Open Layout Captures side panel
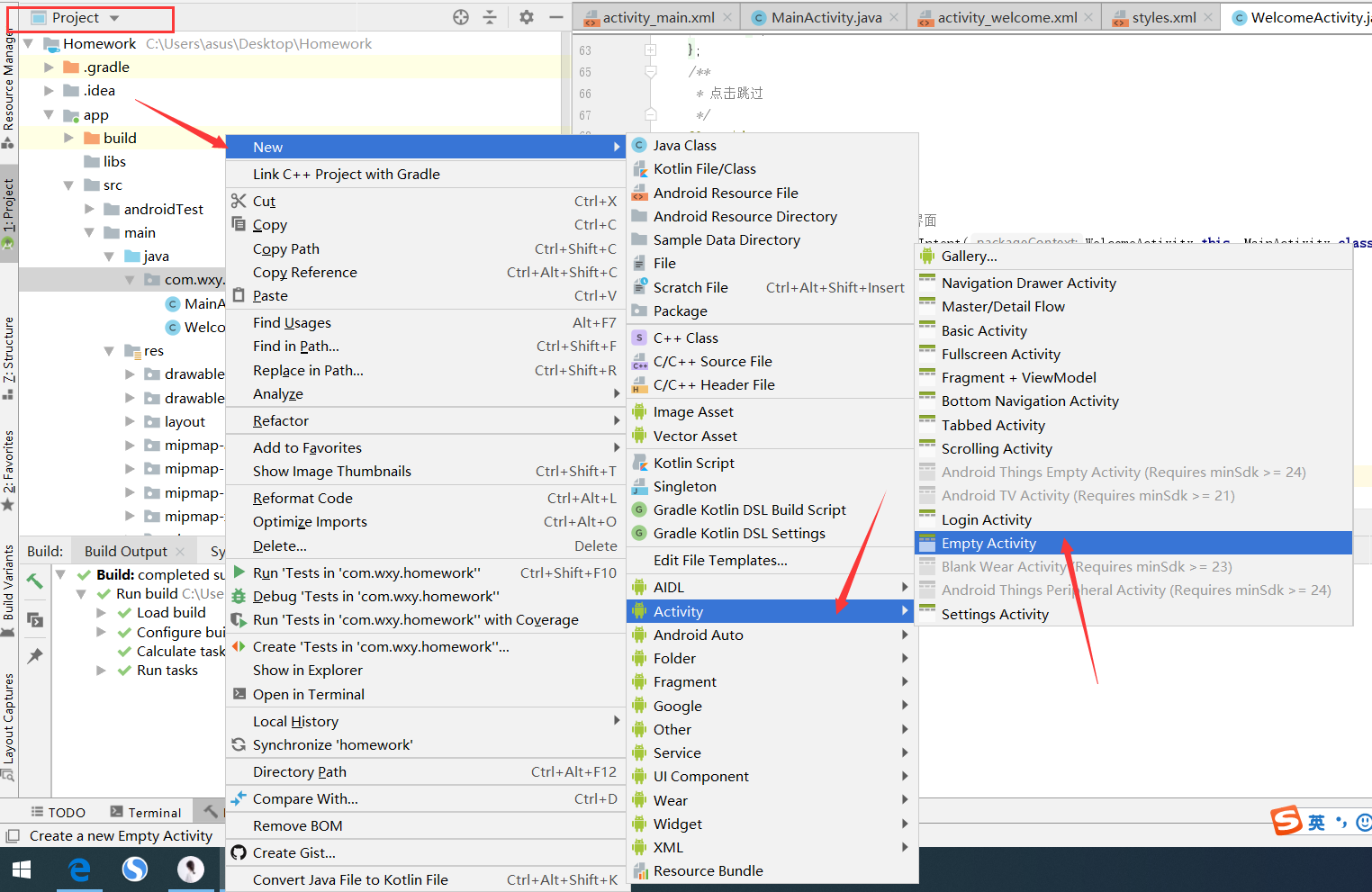This screenshot has height=892, width=1372. tap(9, 725)
